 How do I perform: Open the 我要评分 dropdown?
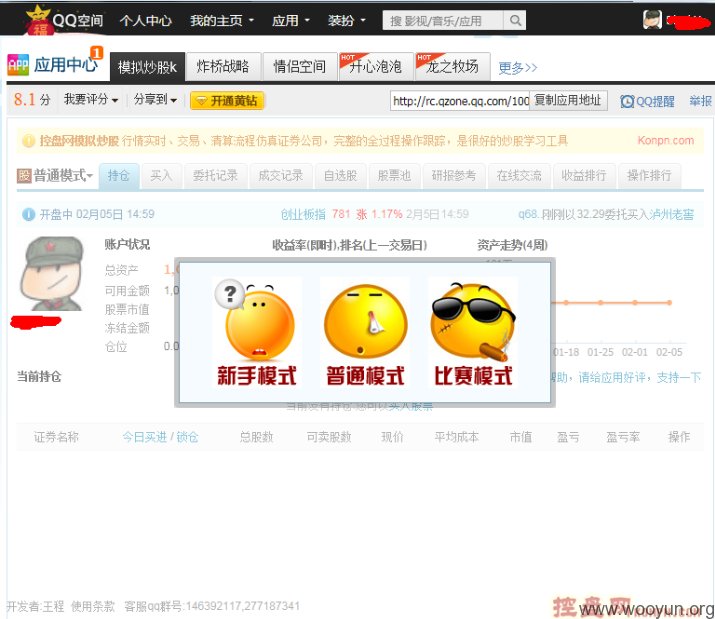(91, 99)
